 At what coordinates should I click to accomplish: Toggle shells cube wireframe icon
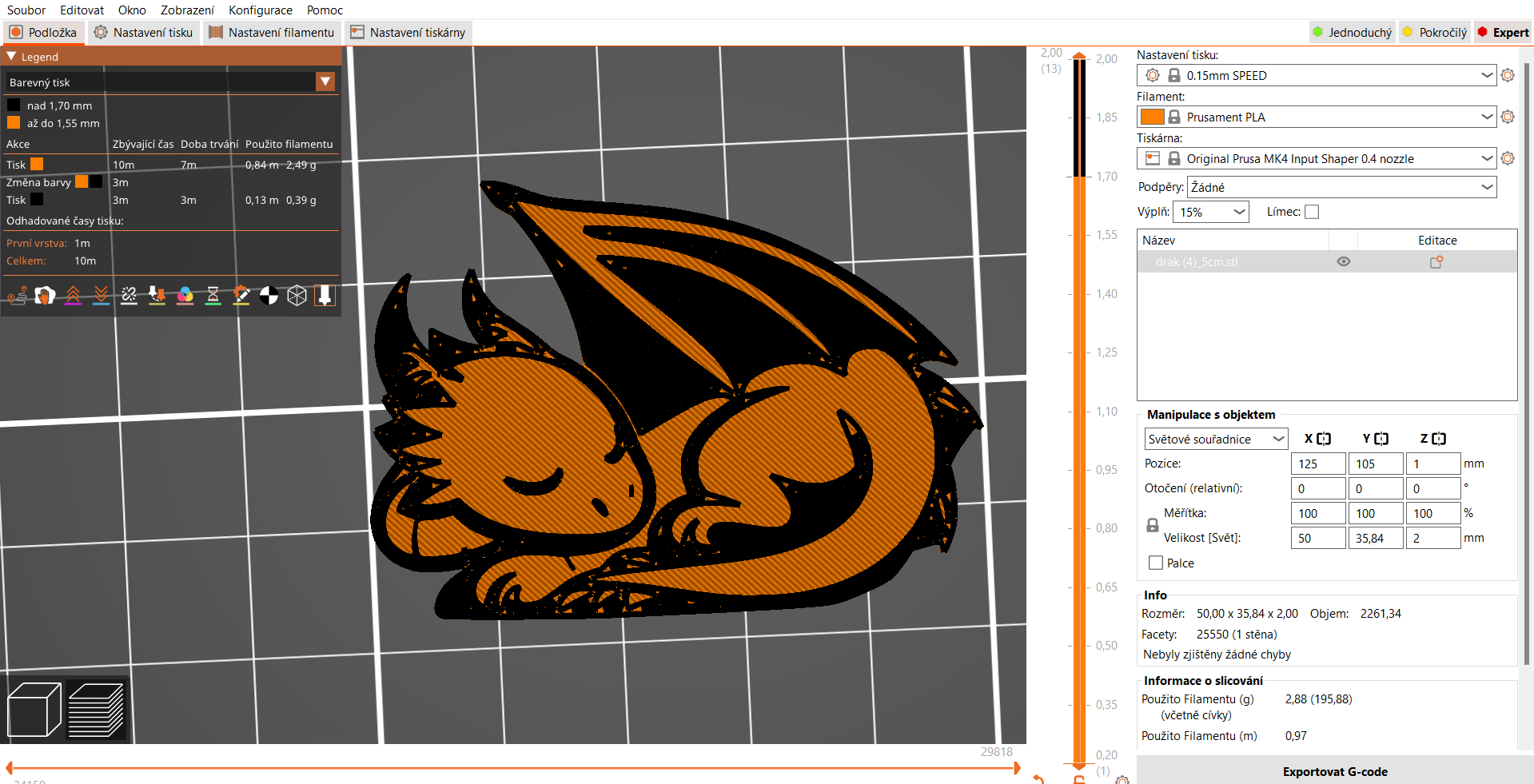click(x=297, y=296)
